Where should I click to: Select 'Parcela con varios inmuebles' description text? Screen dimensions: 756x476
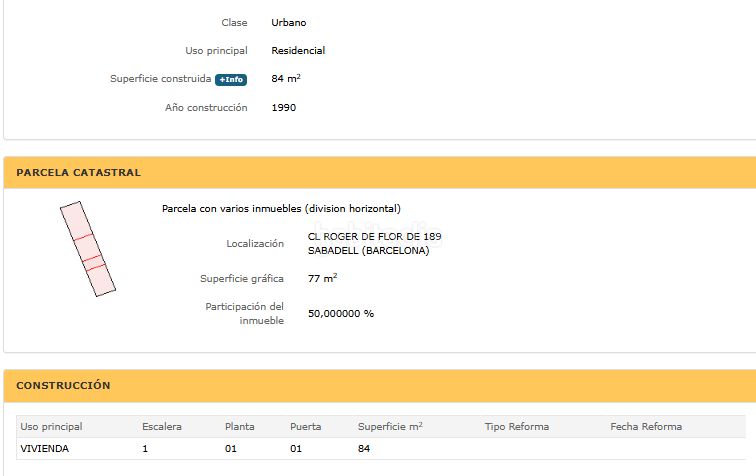pyautogui.click(x=281, y=209)
